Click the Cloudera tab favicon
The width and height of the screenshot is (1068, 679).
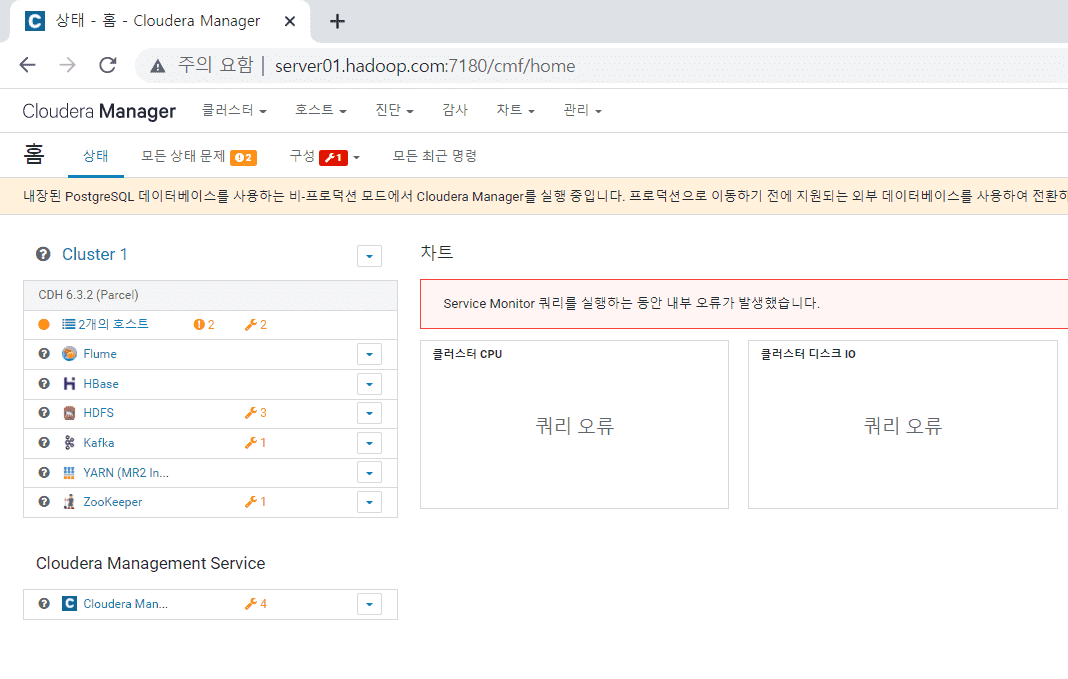pyautogui.click(x=35, y=21)
